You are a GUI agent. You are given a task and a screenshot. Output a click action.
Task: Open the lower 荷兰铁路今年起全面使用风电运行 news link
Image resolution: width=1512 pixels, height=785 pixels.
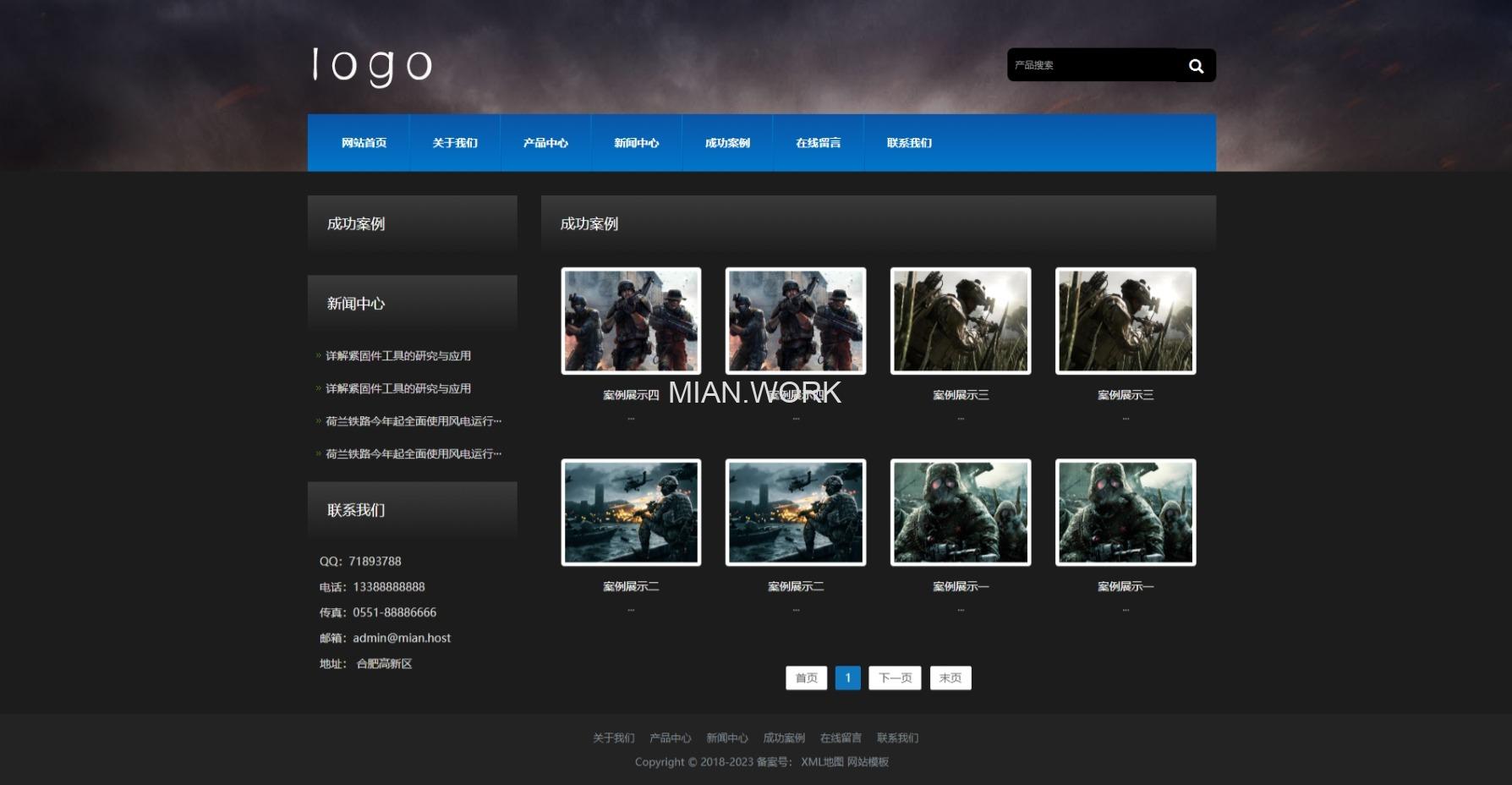[x=414, y=454]
